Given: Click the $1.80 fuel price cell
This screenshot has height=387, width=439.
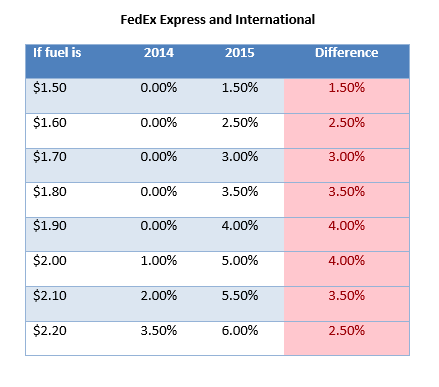Looking at the screenshot, I should [x=50, y=192].
